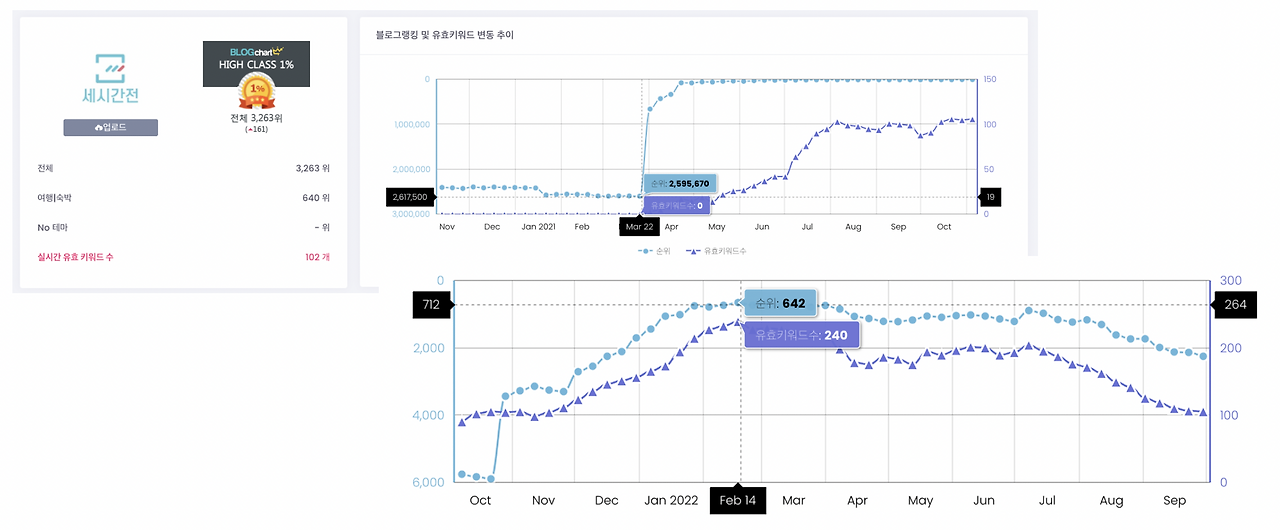Select the No 테마 row label
The height and width of the screenshot is (530, 1280).
pyautogui.click(x=52, y=227)
